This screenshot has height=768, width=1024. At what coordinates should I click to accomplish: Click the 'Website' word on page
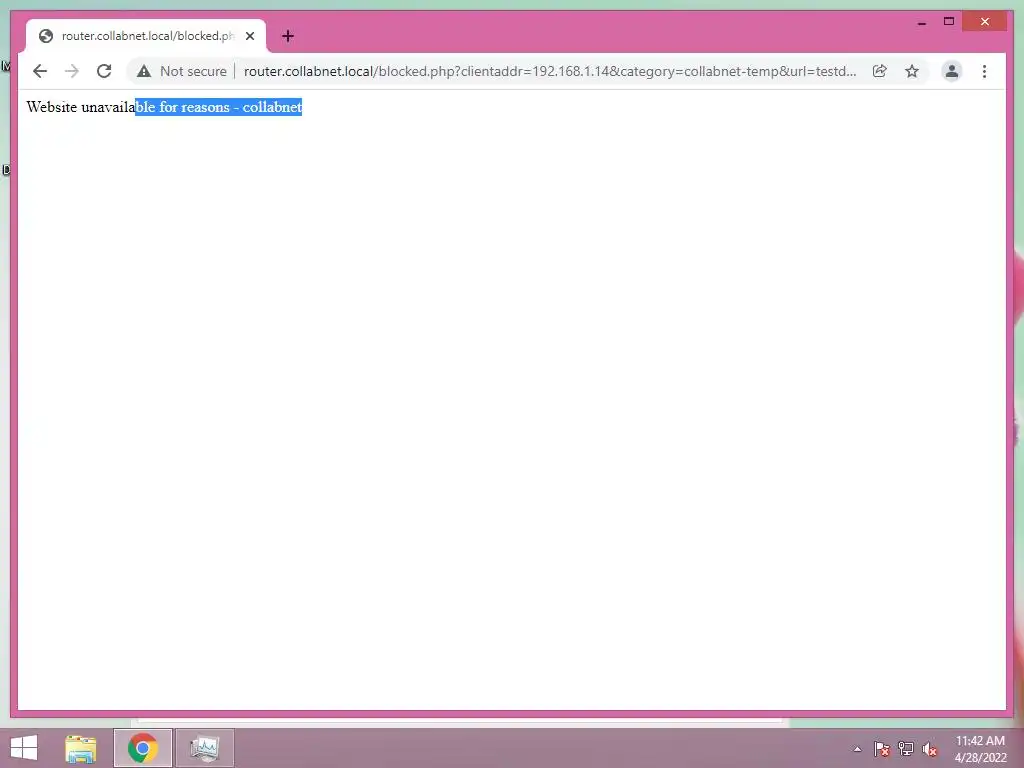tap(52, 107)
